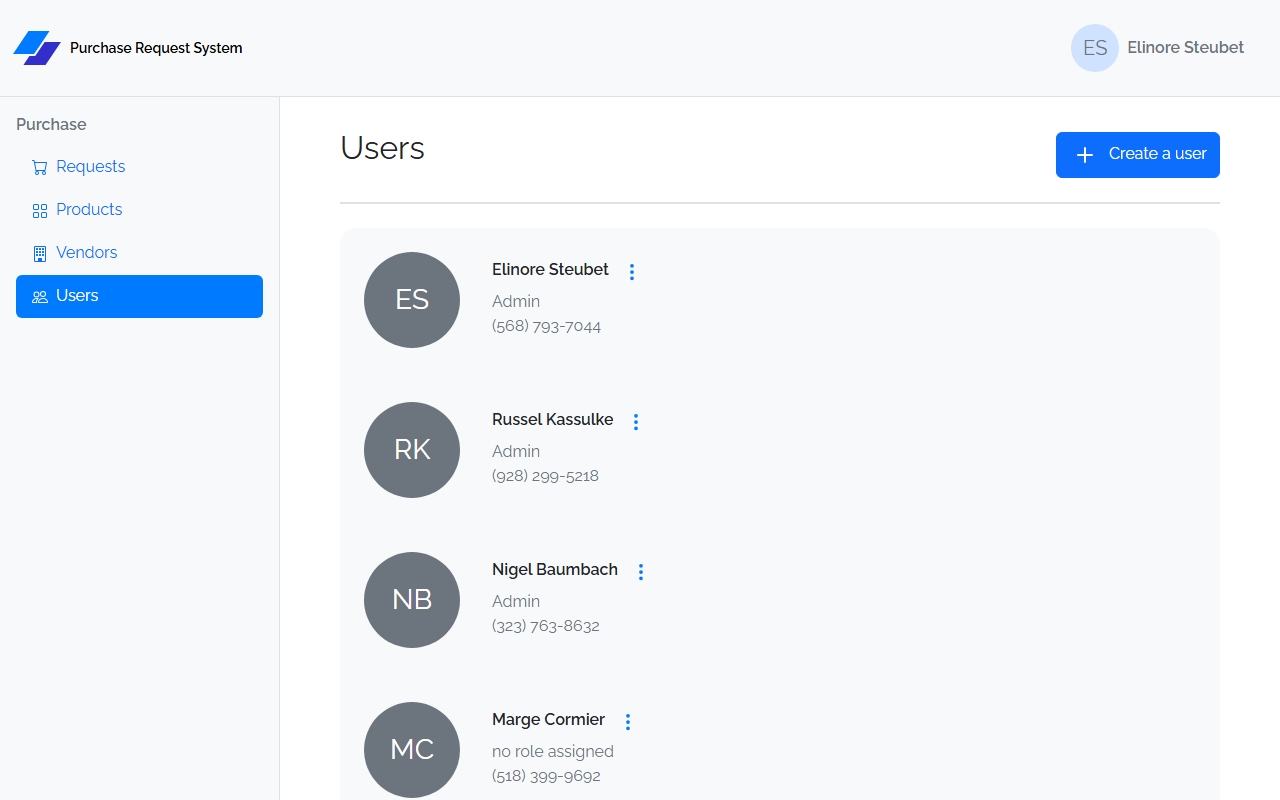
Task: Click the phone number (518) 399-9692
Action: pyautogui.click(x=547, y=776)
